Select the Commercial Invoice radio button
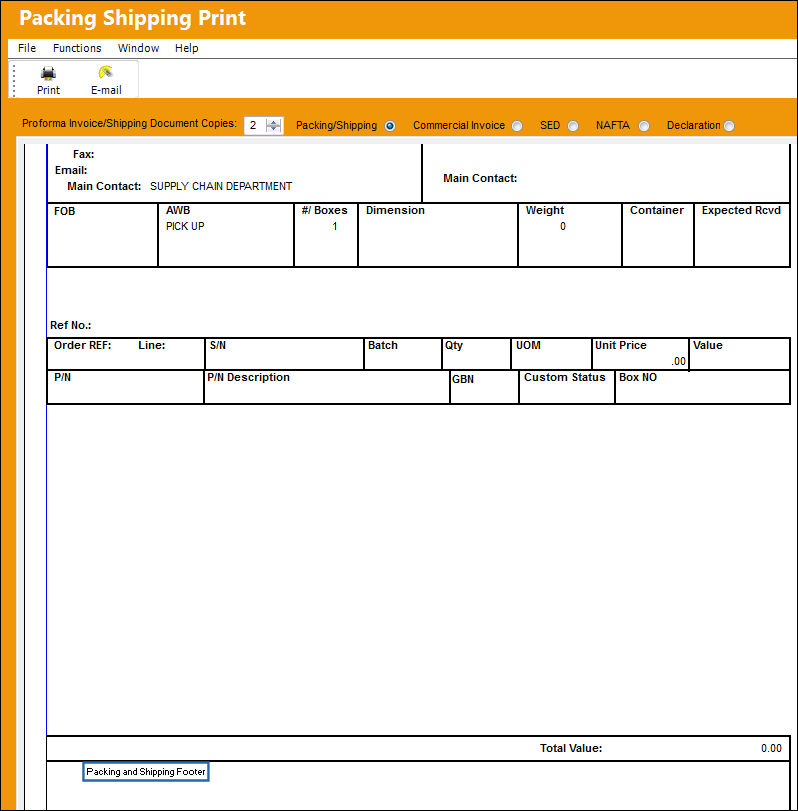The height and width of the screenshot is (811, 798). click(517, 126)
